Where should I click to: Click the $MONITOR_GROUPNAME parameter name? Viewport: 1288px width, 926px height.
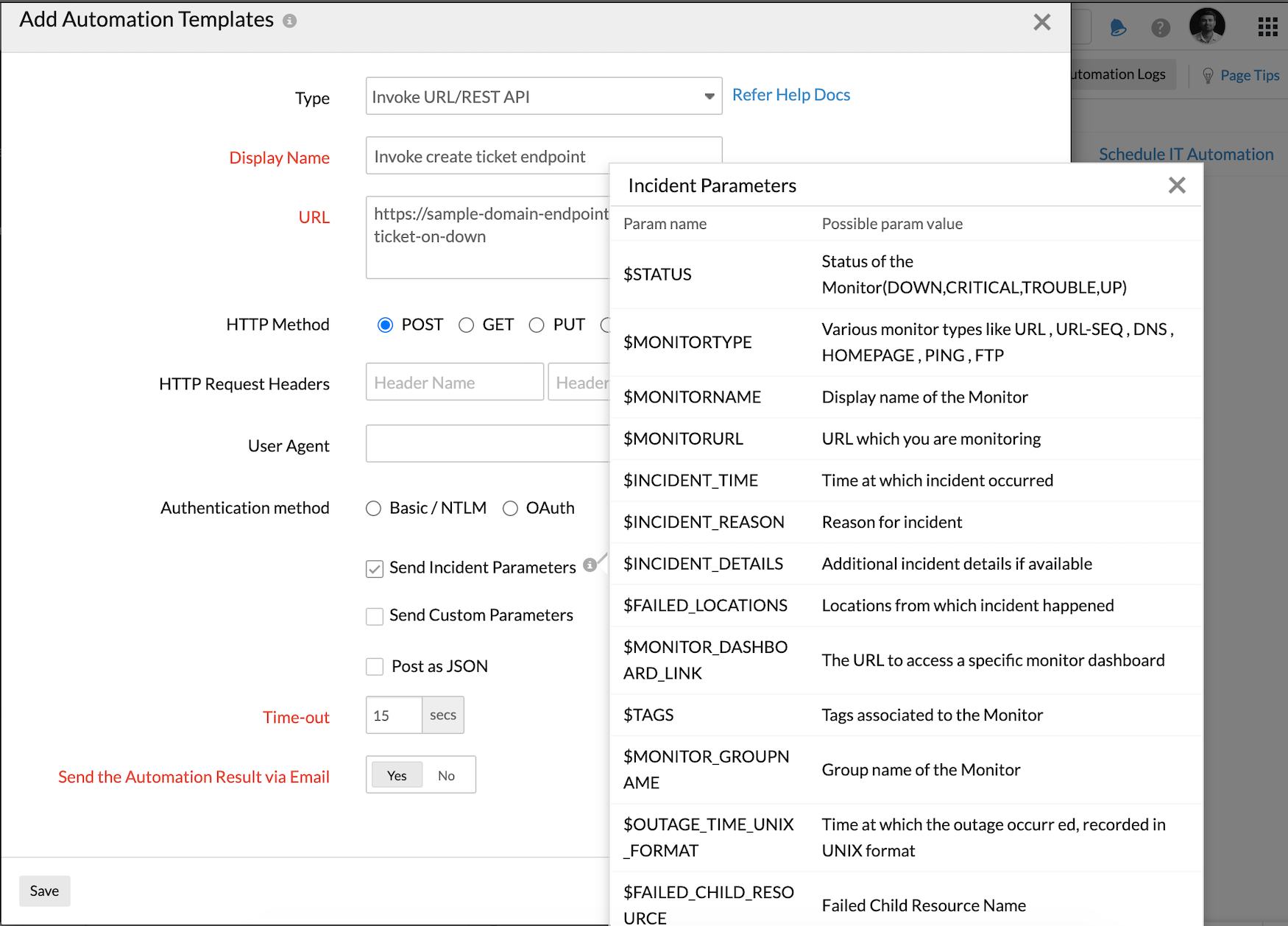pos(706,770)
